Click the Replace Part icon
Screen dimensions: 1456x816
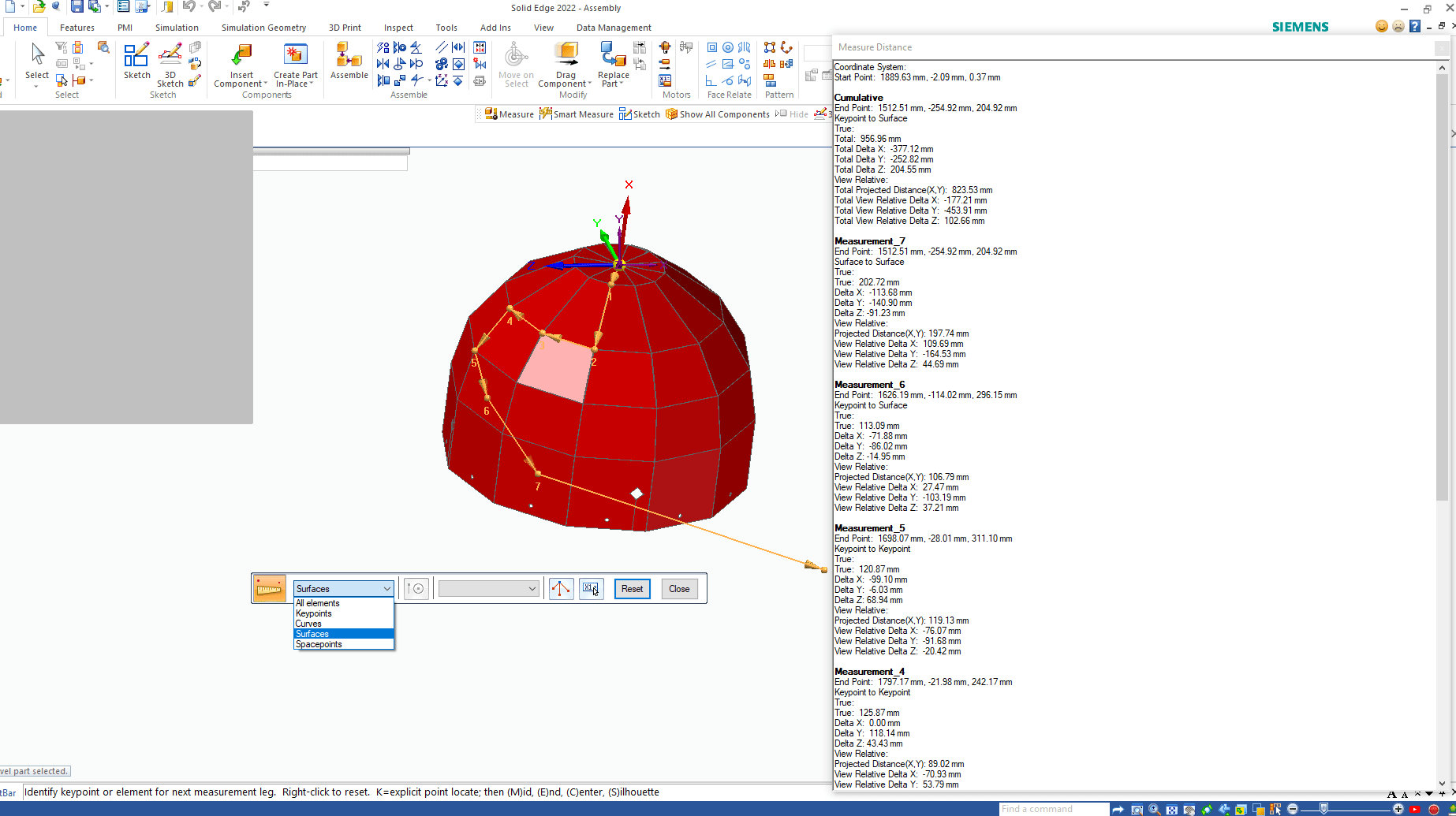613,55
